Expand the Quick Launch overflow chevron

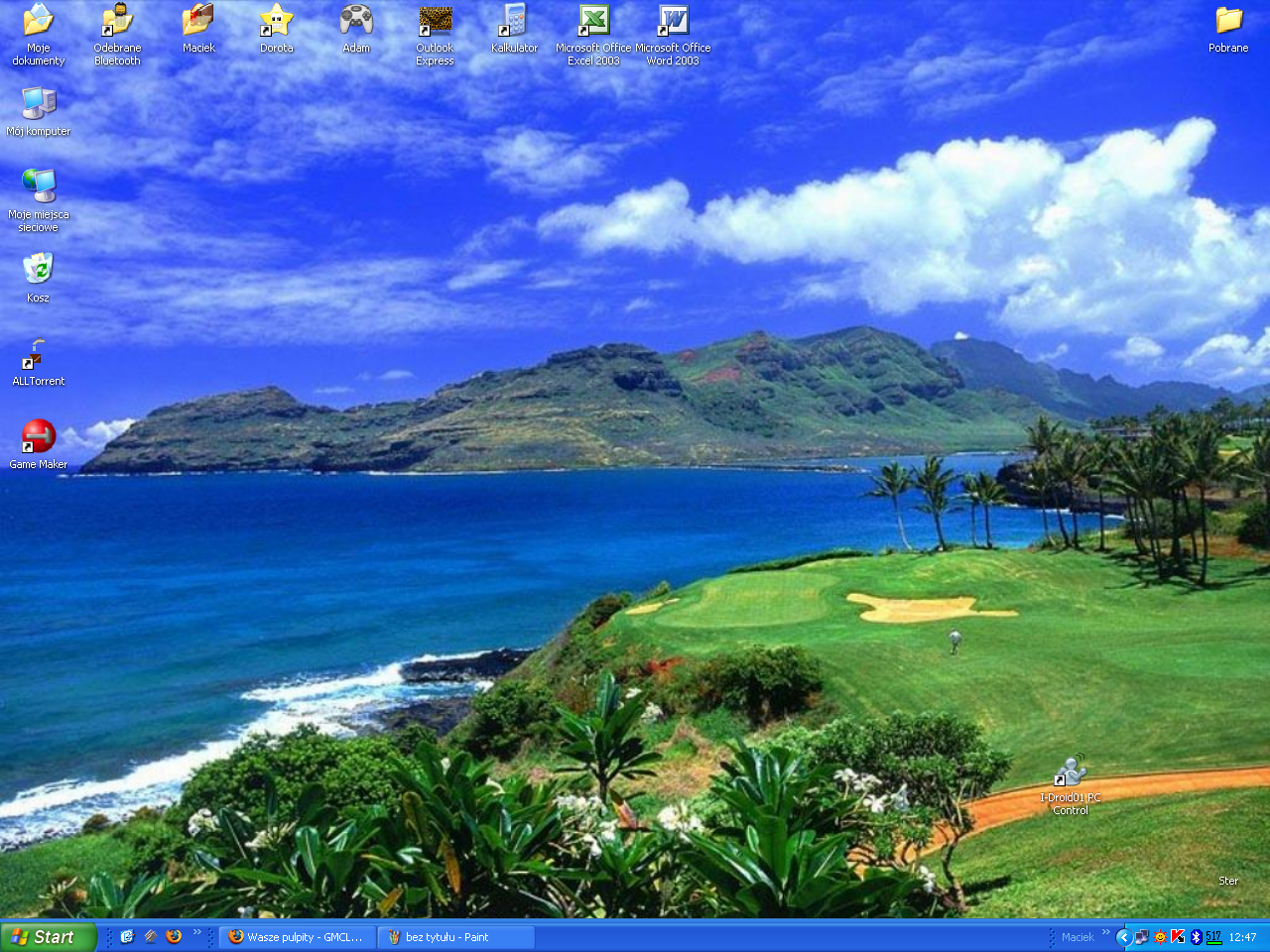click(197, 933)
